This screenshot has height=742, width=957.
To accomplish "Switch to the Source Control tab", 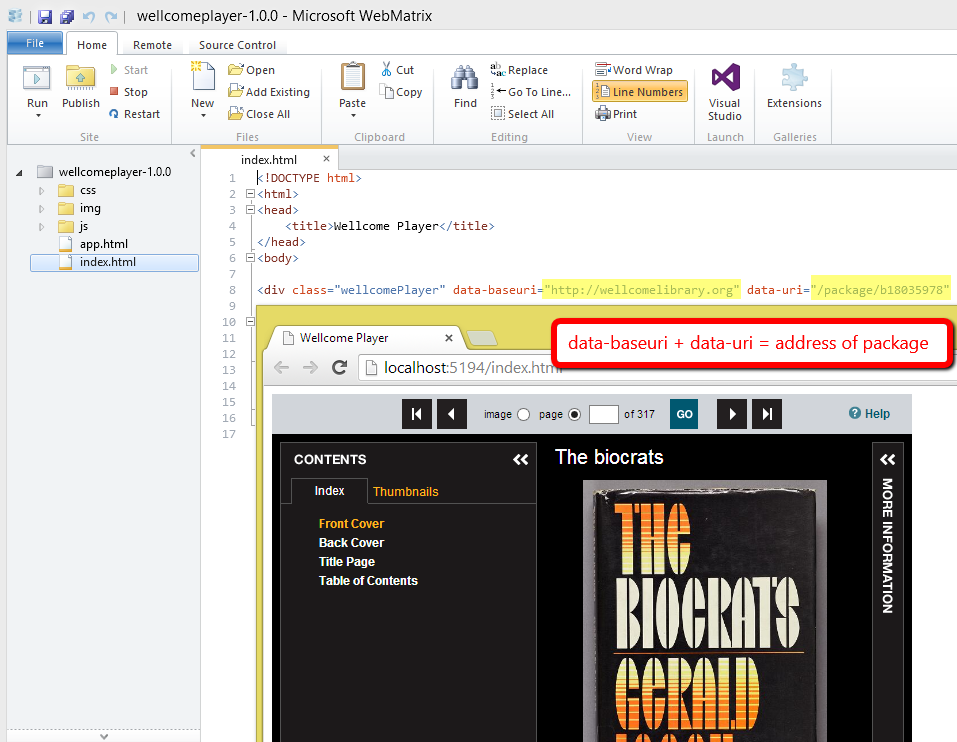I will pos(237,45).
